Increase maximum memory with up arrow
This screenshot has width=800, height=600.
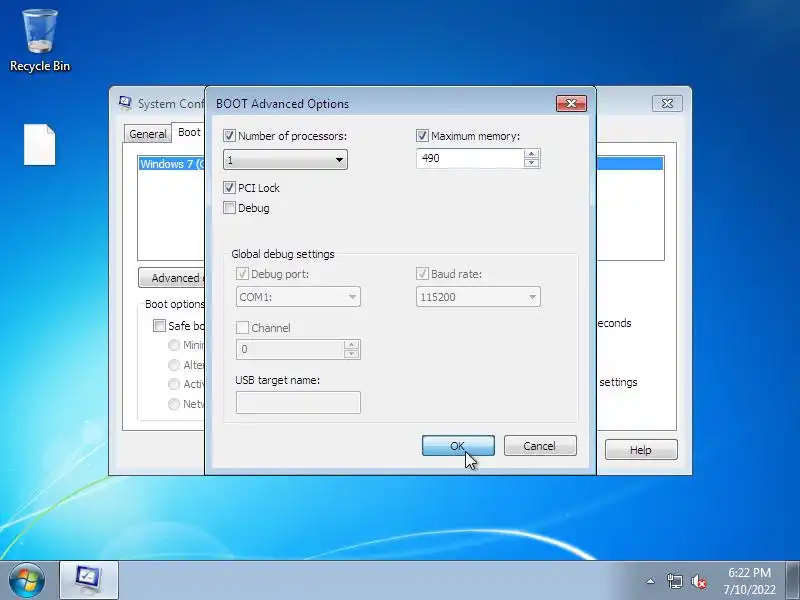tap(531, 154)
